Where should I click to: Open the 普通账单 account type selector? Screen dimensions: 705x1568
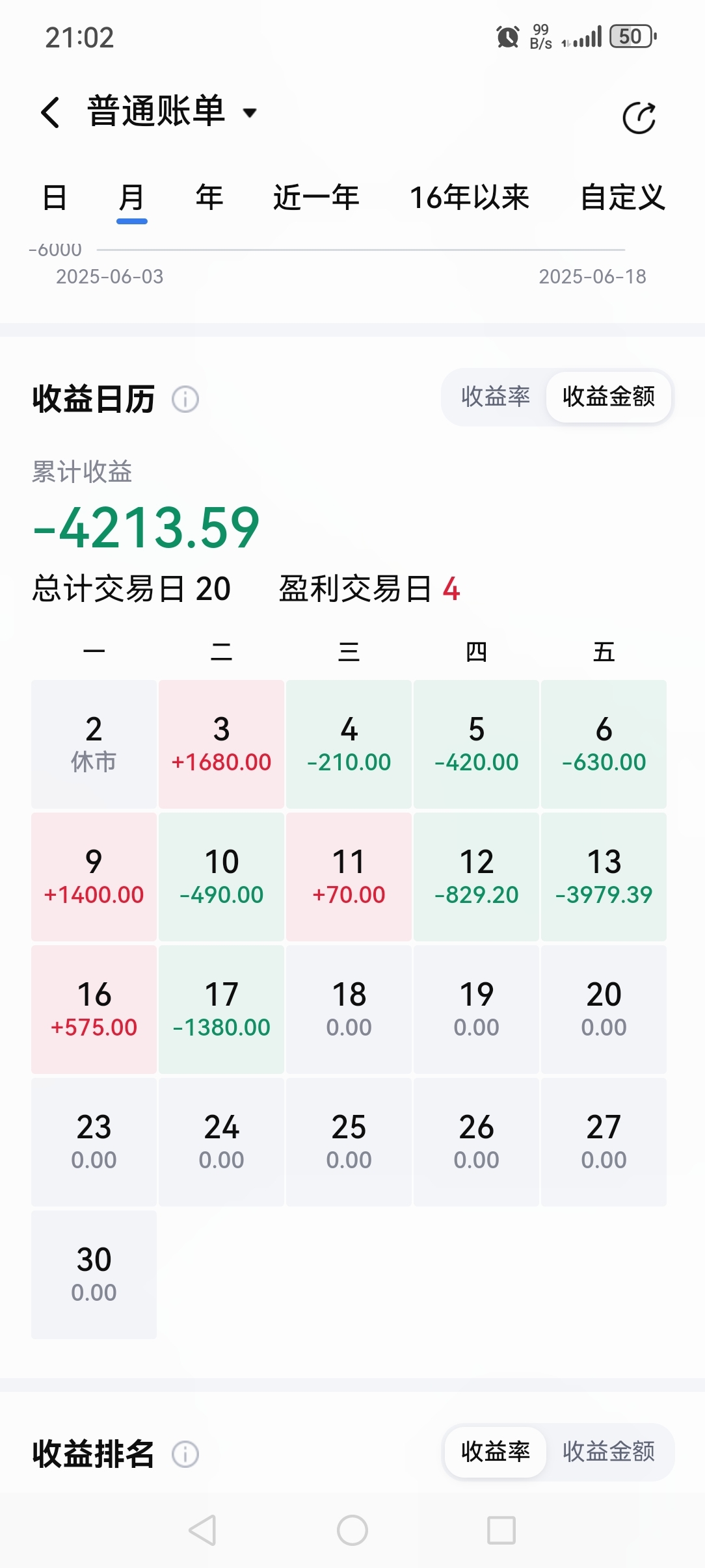(x=172, y=111)
